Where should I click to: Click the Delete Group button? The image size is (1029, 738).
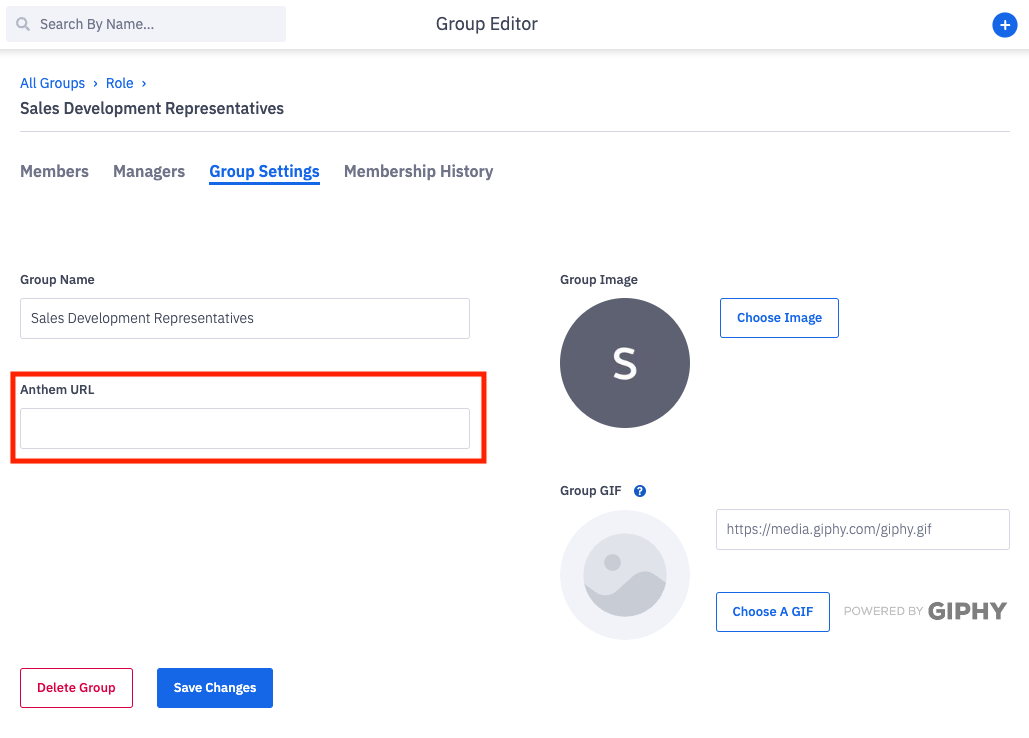pos(76,688)
